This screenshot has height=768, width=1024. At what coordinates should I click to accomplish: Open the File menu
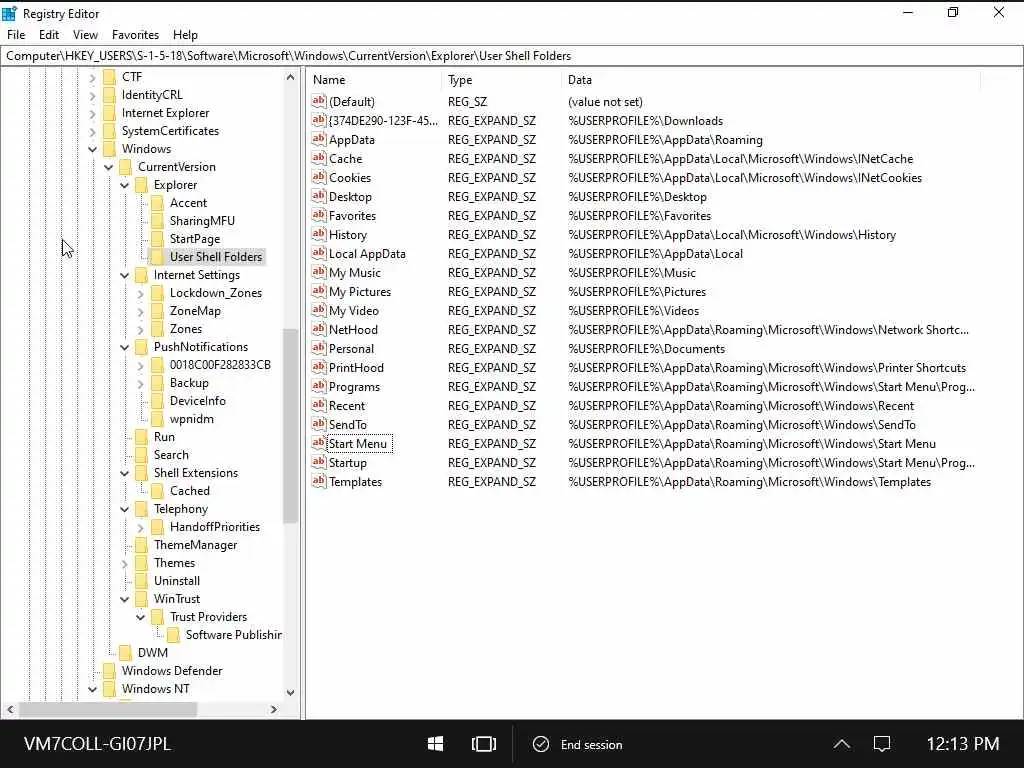tap(16, 35)
